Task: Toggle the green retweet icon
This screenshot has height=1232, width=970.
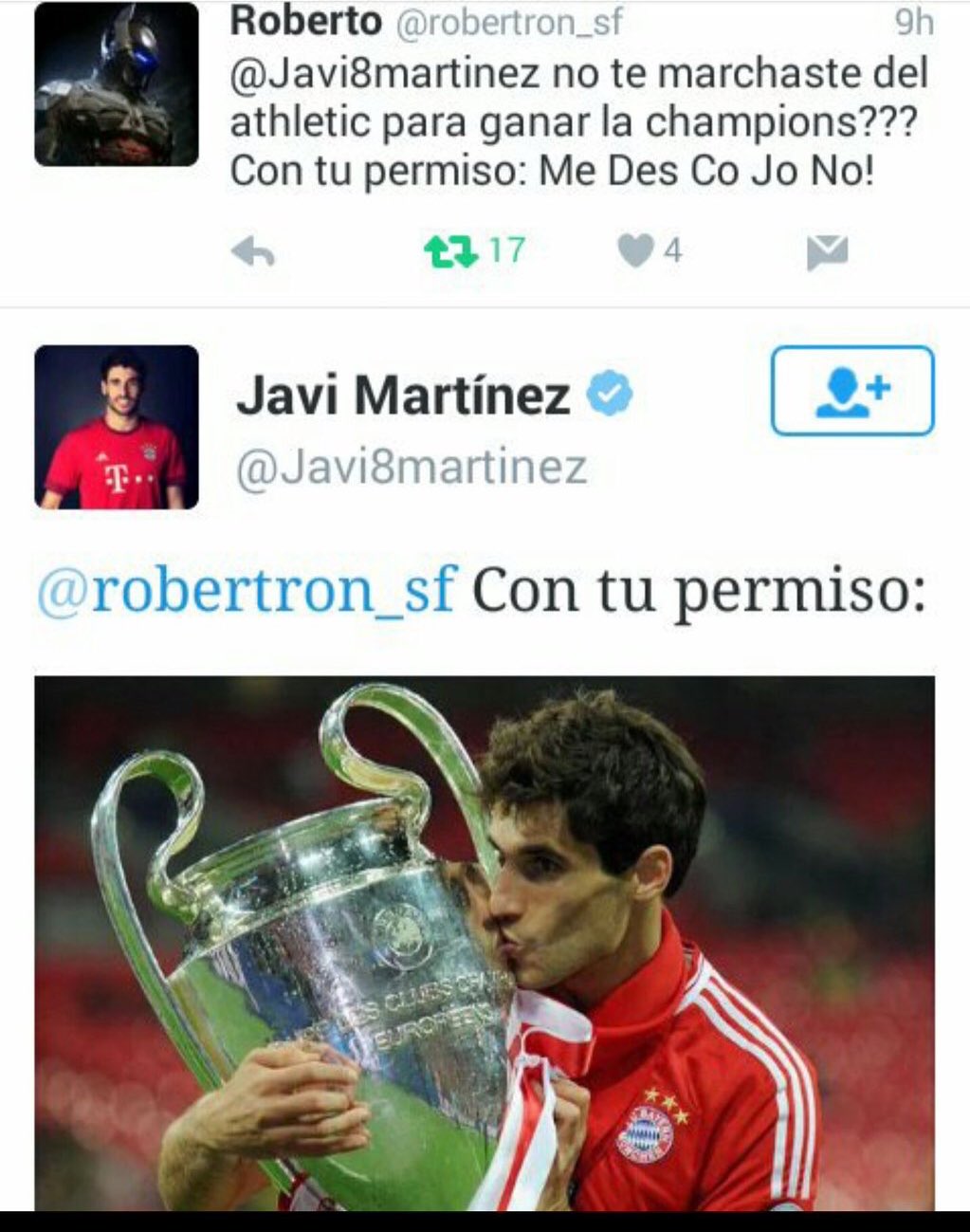Action: point(451,251)
